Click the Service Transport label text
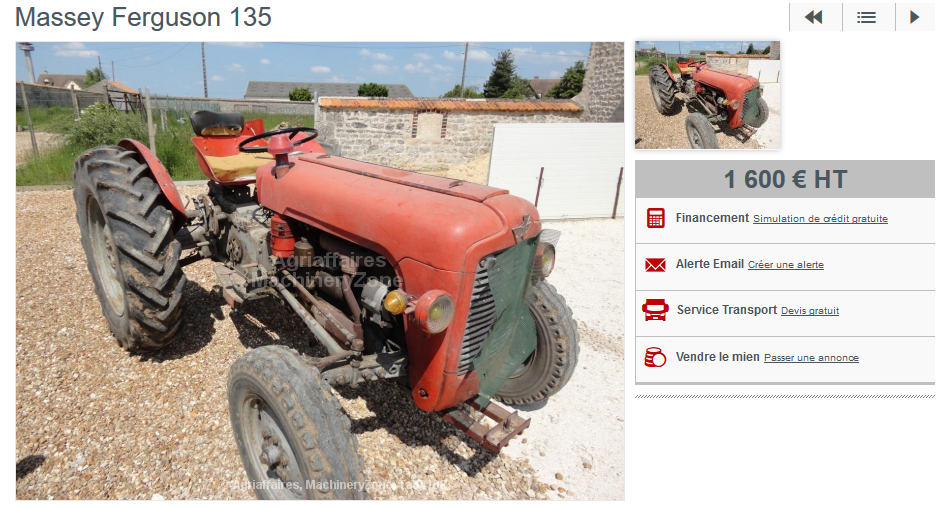 click(x=727, y=309)
